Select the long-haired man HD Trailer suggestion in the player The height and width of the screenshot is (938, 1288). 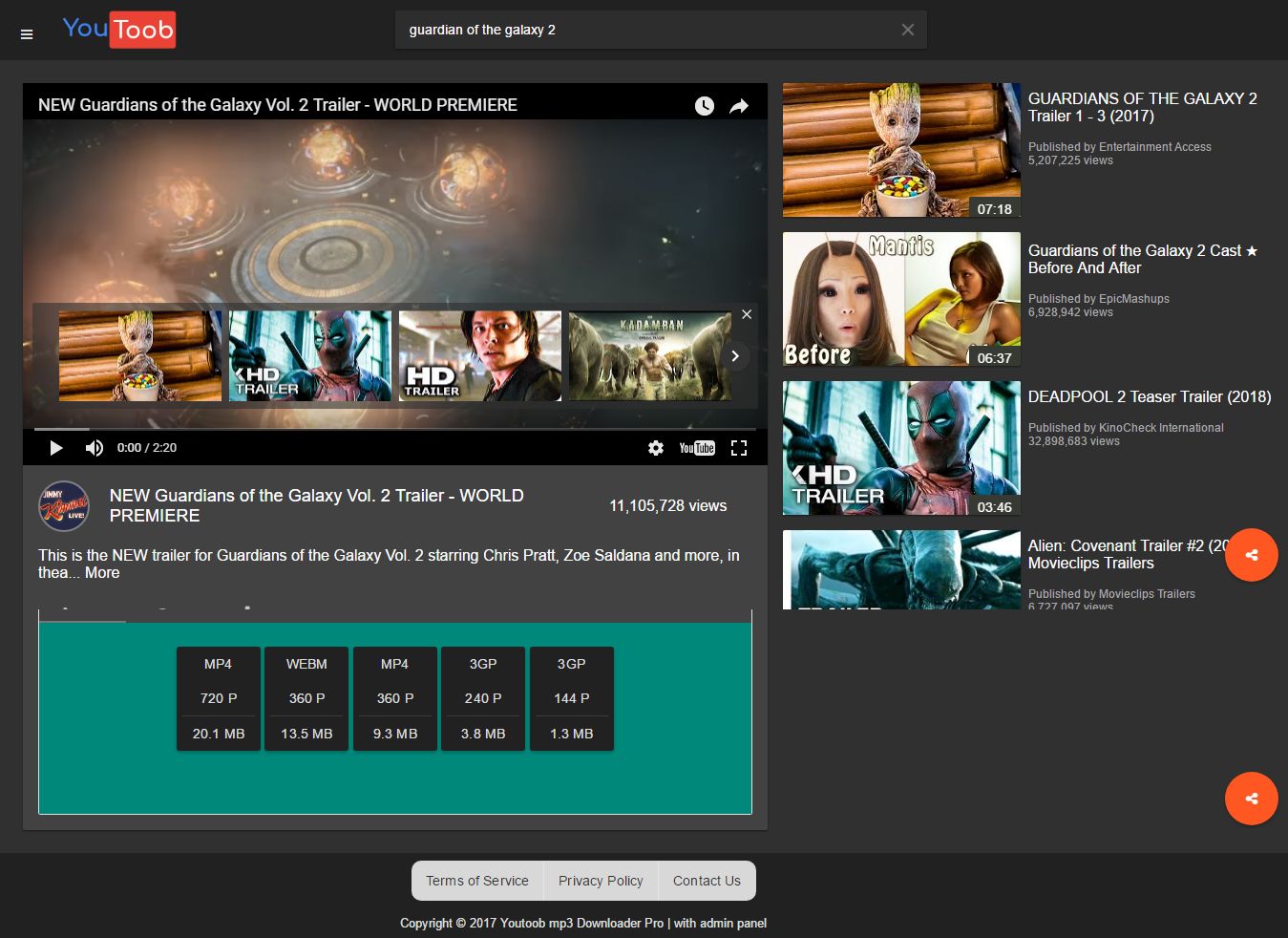[480, 355]
